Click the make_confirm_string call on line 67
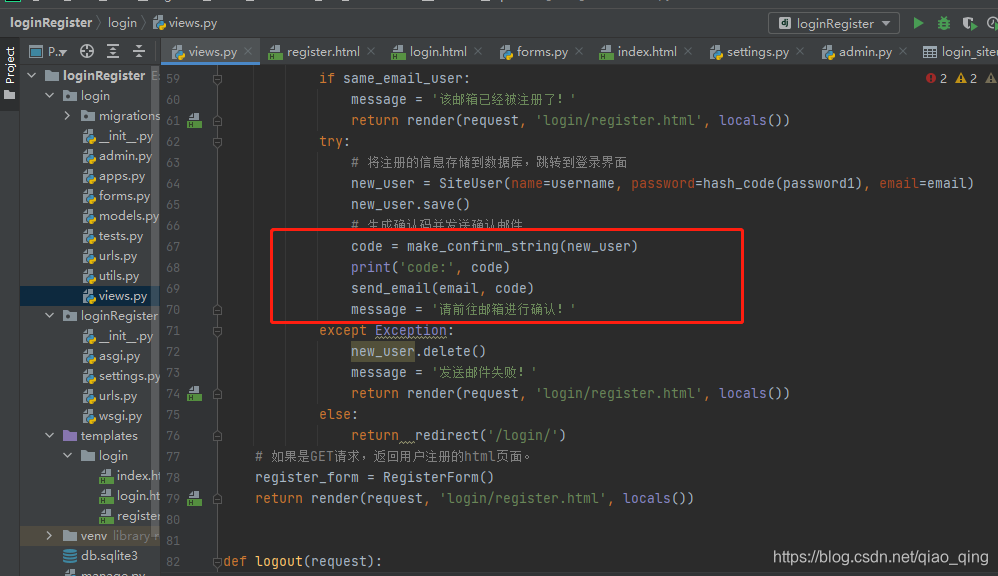 click(482, 246)
